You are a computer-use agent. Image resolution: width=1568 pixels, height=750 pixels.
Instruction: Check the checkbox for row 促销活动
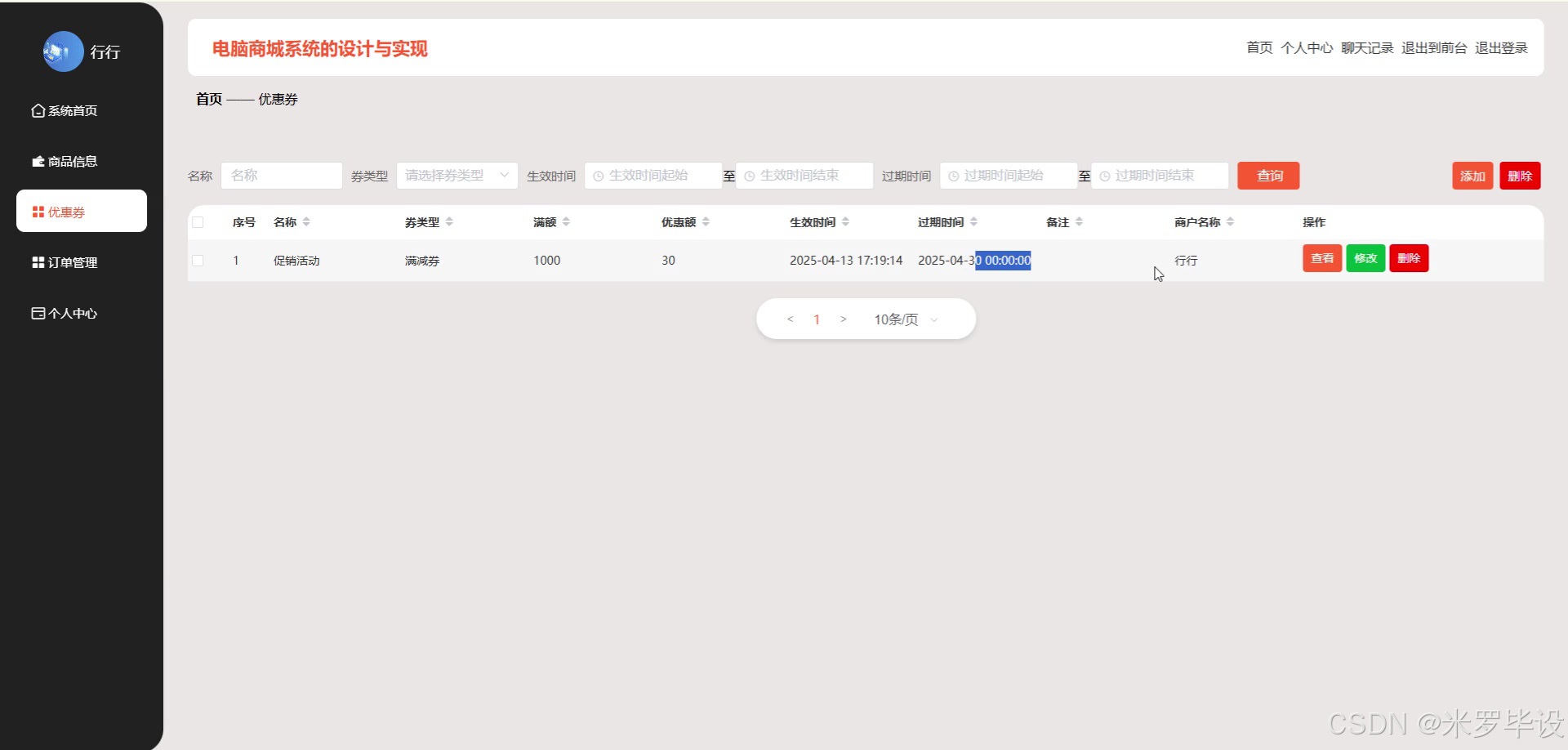pos(198,261)
